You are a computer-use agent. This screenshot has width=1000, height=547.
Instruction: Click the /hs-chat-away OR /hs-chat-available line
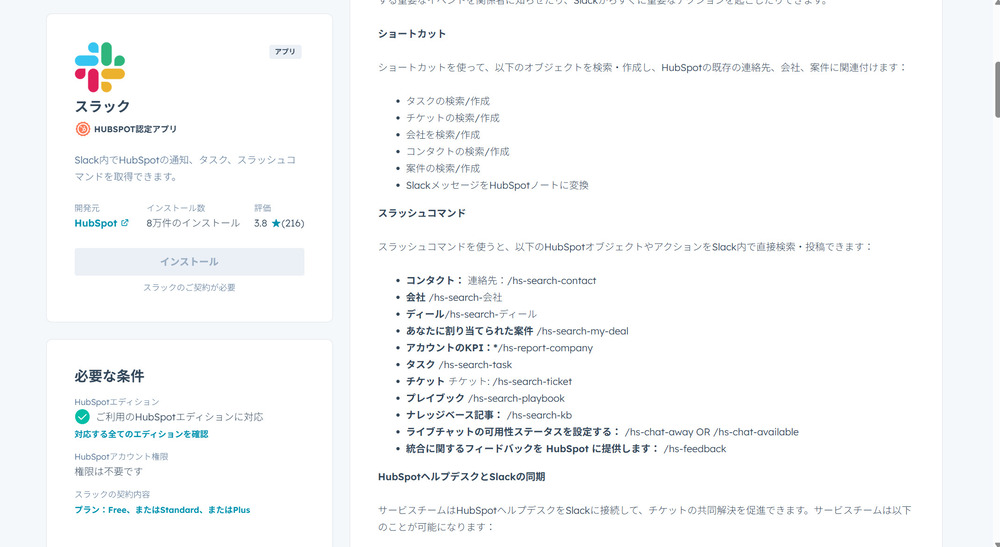(602, 432)
